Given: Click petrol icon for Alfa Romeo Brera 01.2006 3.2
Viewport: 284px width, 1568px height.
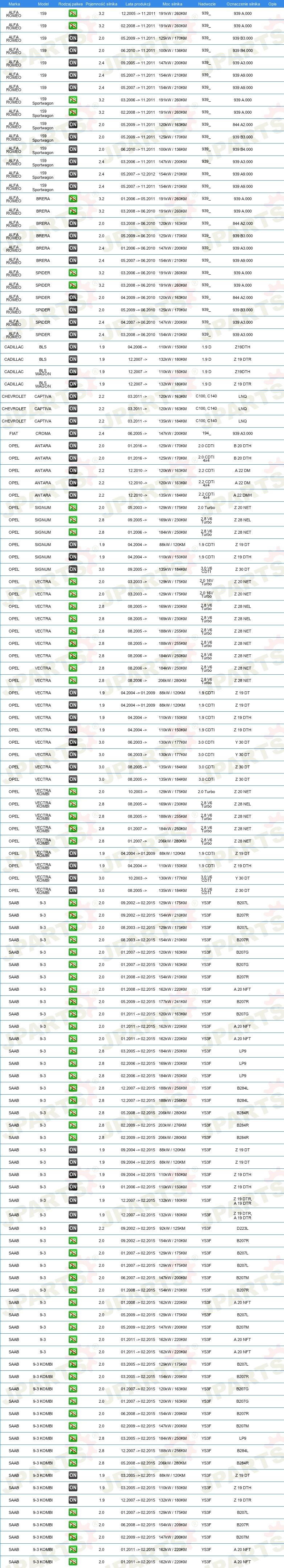Looking at the screenshot, I should click(73, 198).
